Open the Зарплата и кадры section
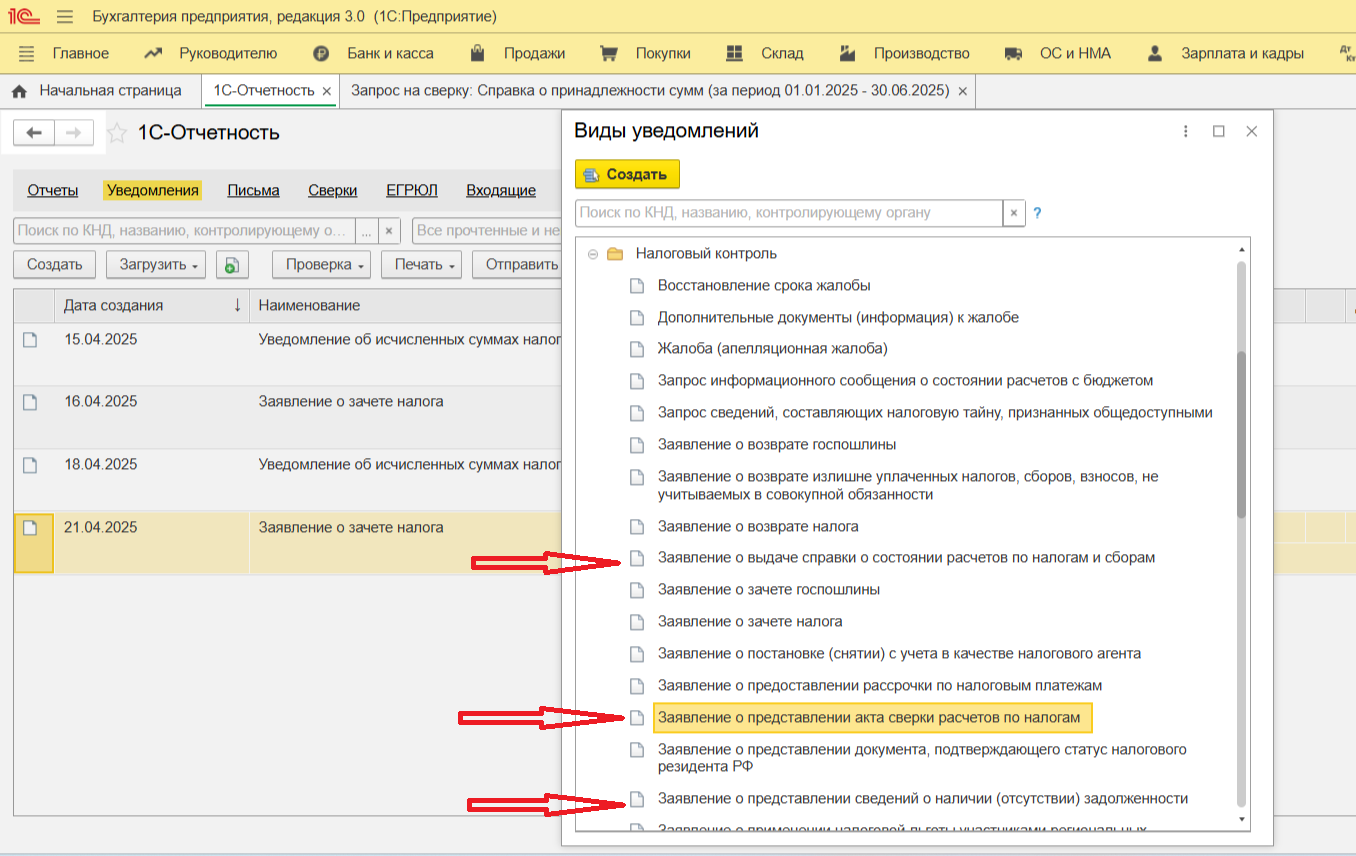 [1241, 53]
